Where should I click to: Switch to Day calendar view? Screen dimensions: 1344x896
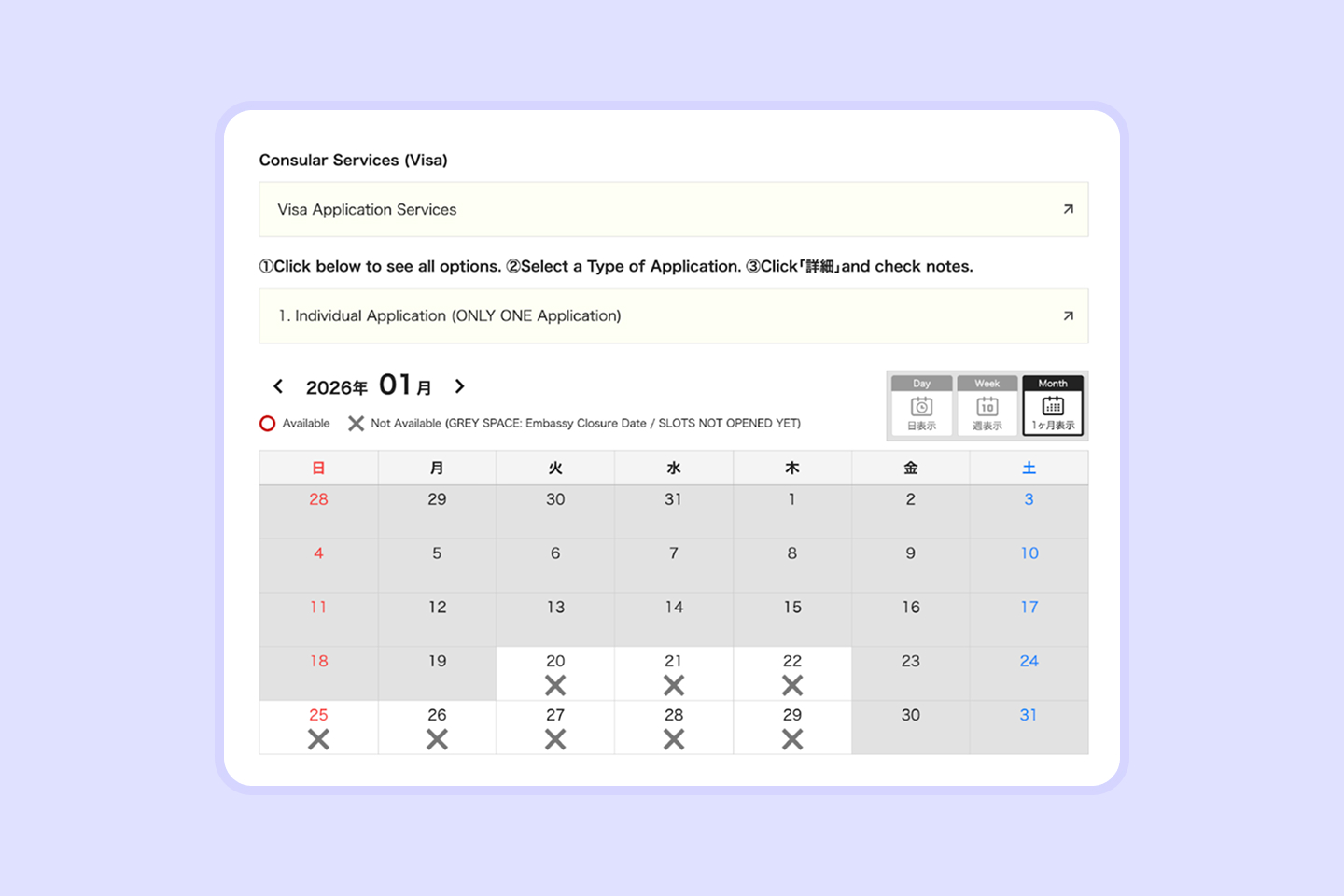[921, 405]
